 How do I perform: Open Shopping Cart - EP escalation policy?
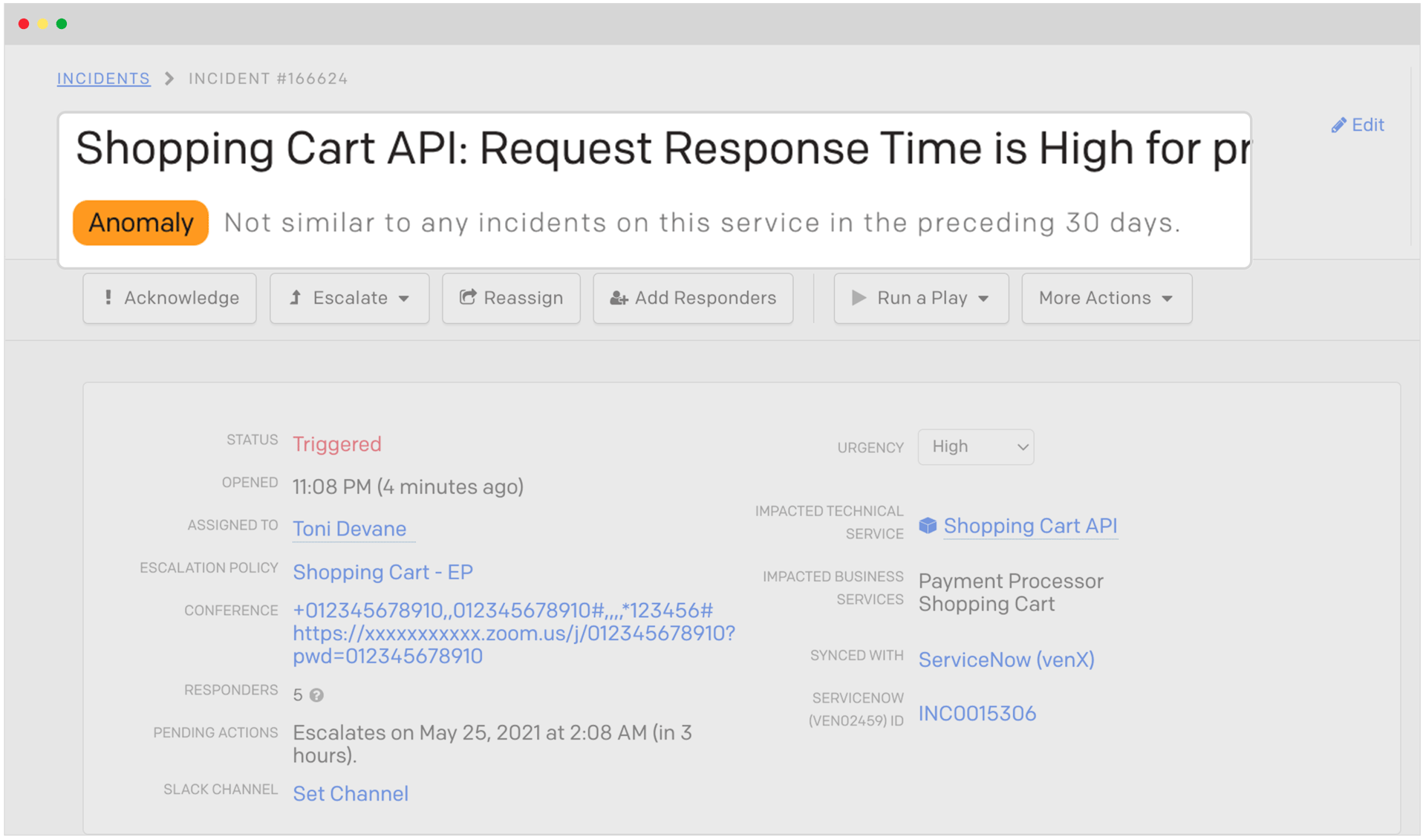pos(382,572)
